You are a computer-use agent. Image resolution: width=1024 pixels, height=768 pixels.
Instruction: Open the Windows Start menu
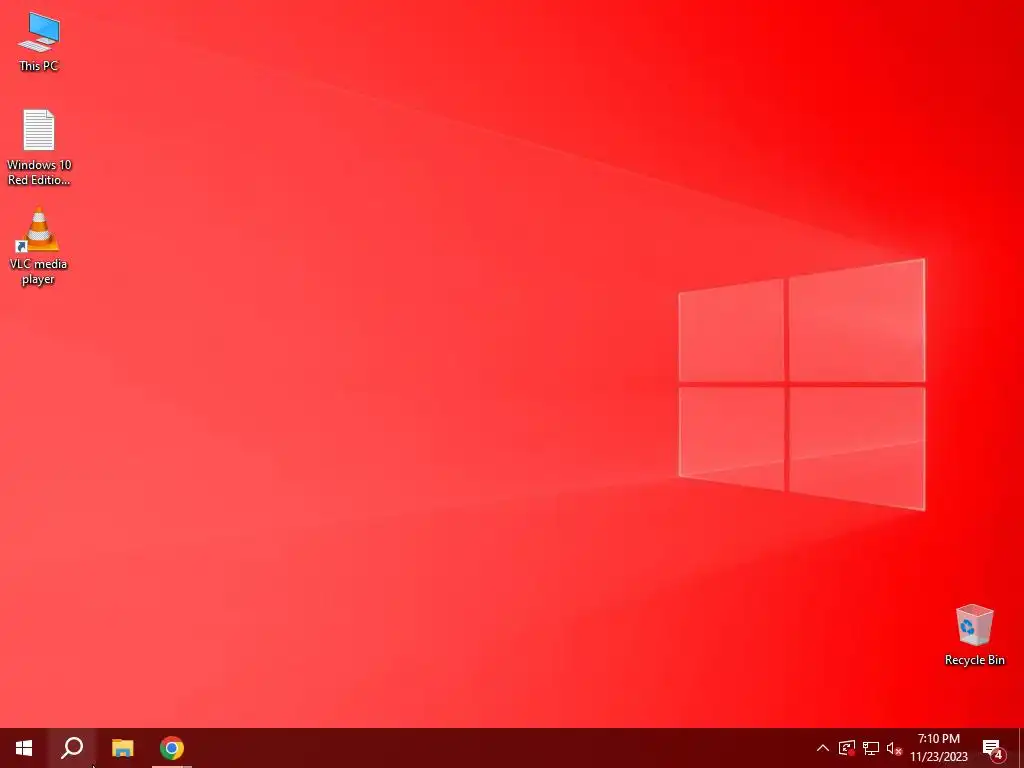click(24, 748)
